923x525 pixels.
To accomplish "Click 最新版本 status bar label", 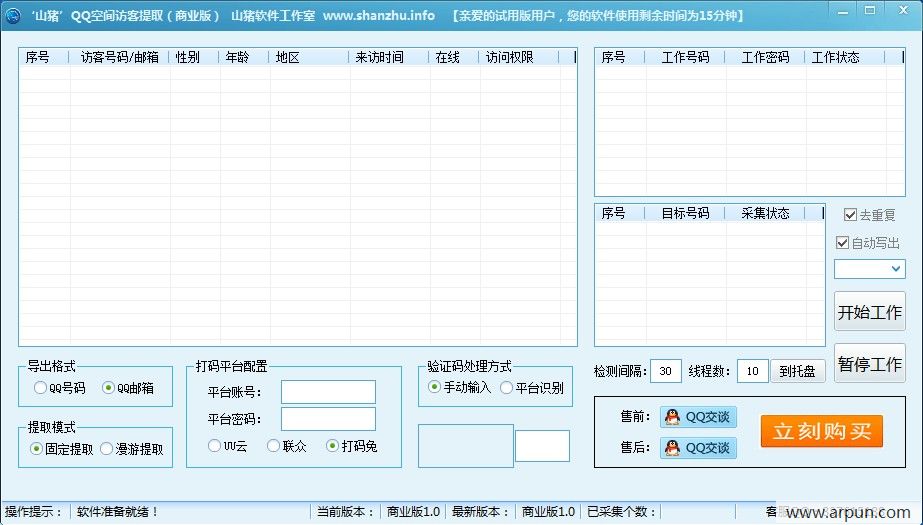I will click(480, 511).
